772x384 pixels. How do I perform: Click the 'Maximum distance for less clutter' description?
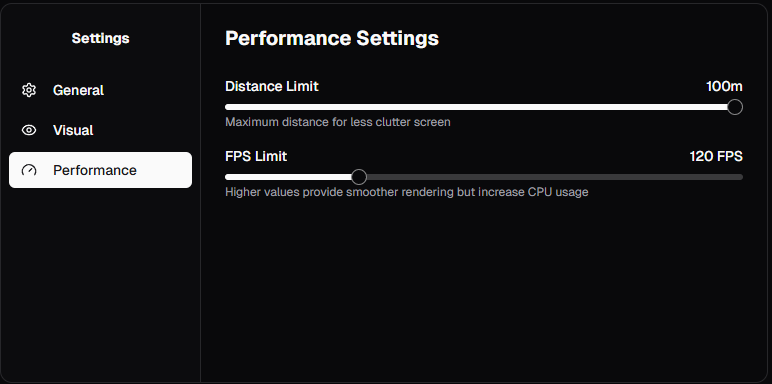[x=338, y=122]
